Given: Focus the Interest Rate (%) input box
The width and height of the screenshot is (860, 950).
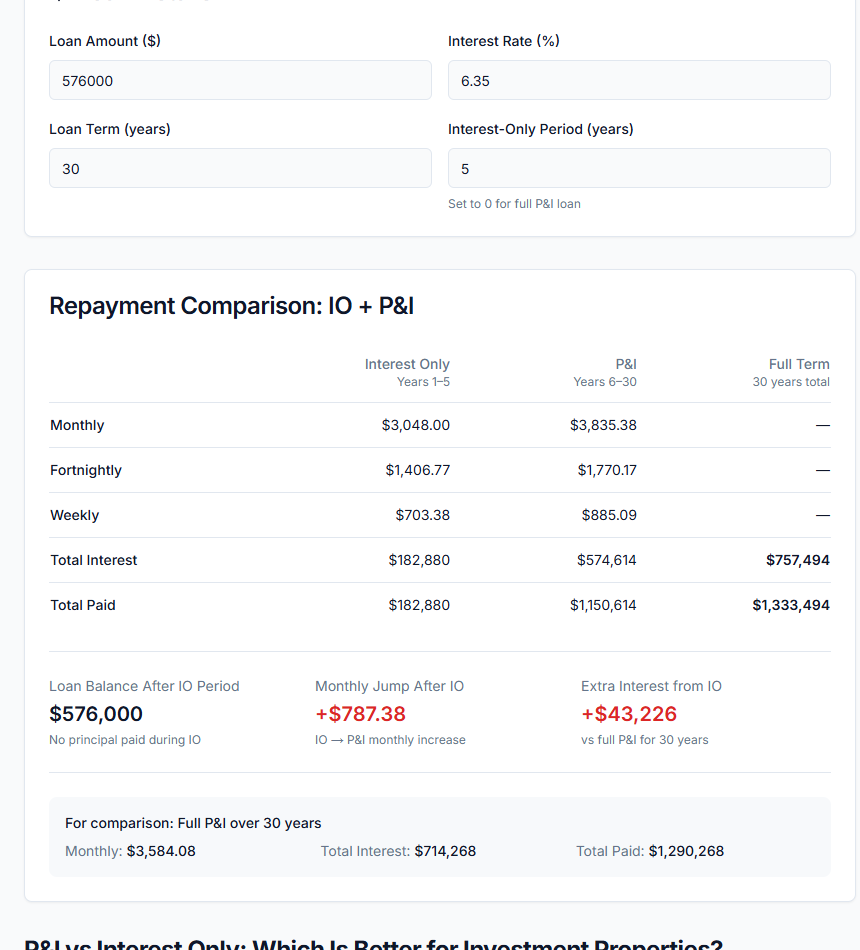Looking at the screenshot, I should (x=639, y=80).
